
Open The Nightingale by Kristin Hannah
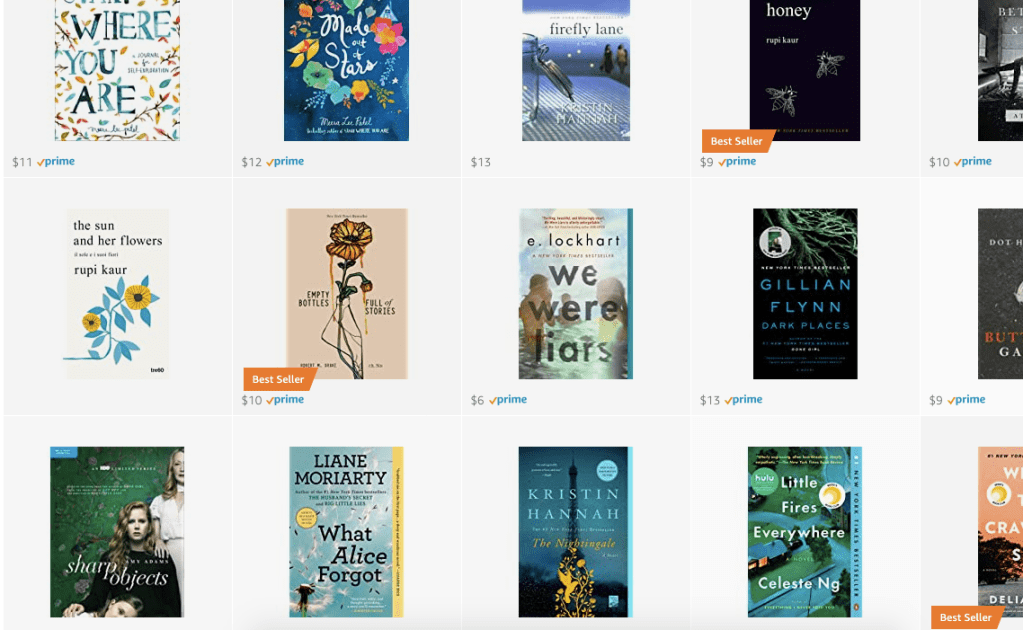click(x=575, y=532)
